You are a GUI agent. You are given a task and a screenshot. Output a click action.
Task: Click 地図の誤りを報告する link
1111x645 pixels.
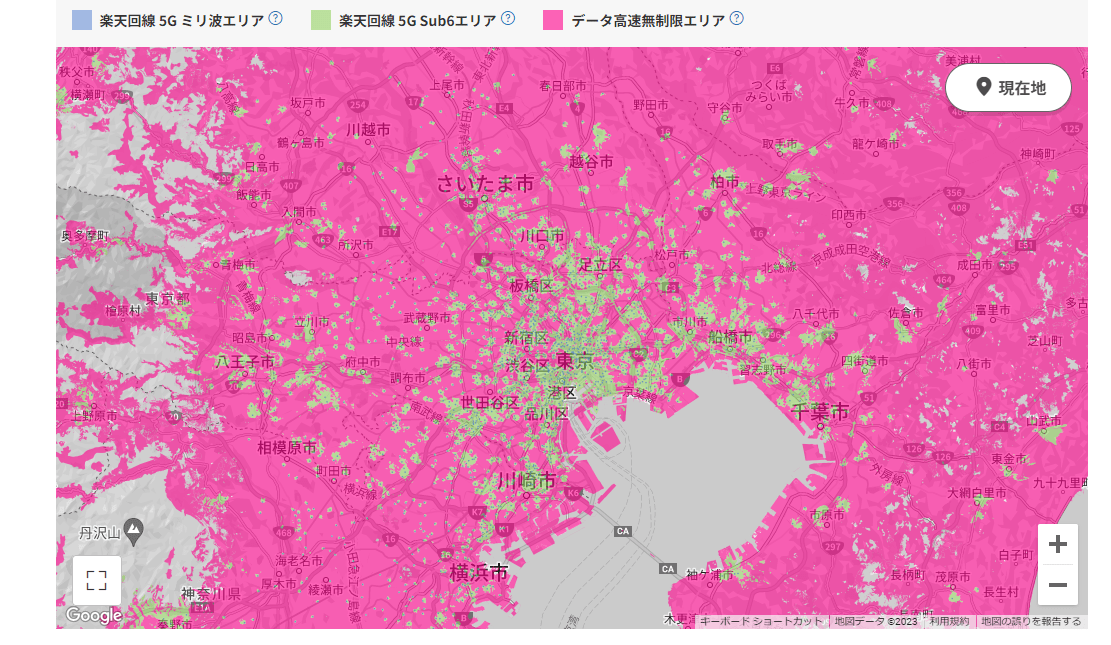pos(1031,621)
